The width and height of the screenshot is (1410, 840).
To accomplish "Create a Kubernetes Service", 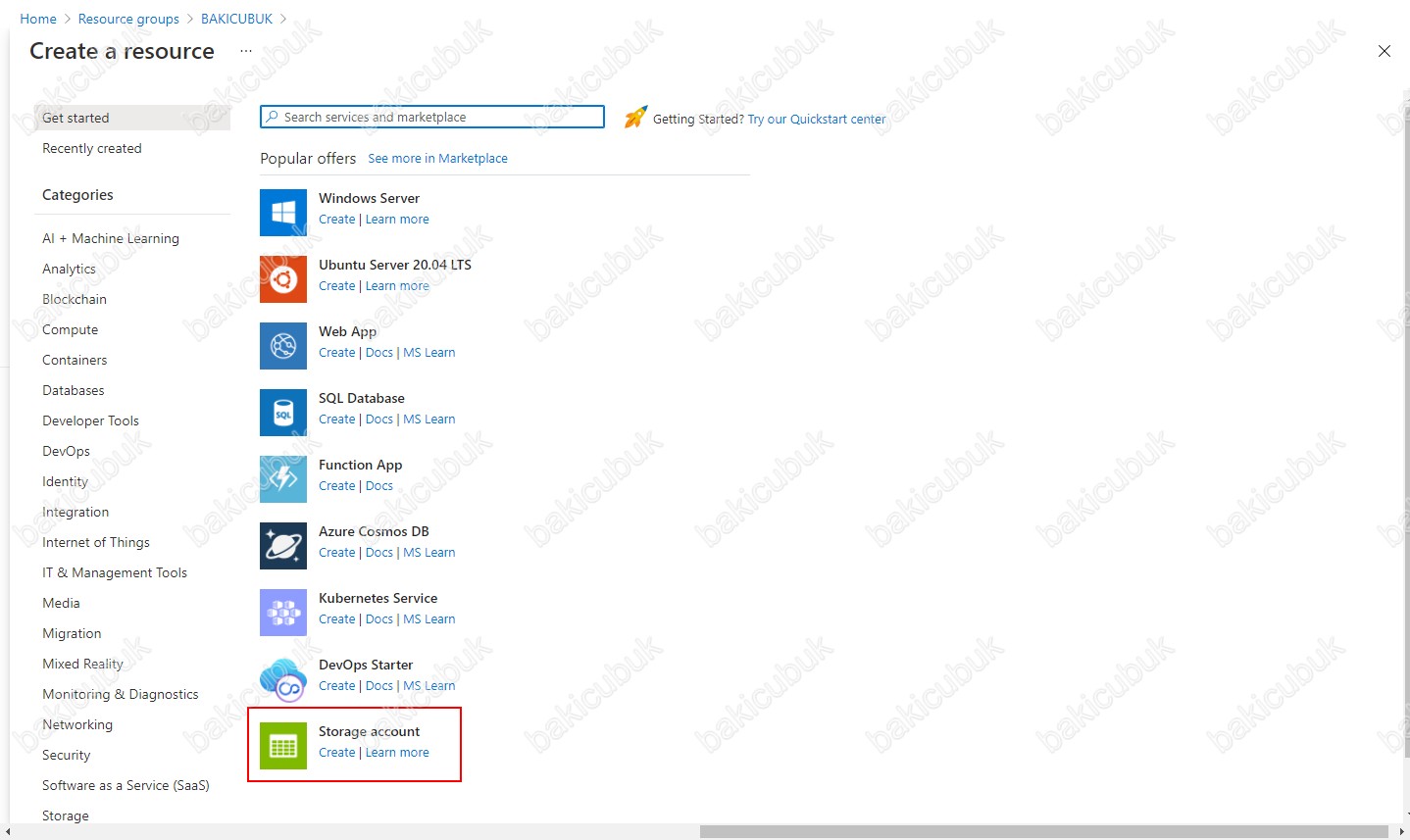I will point(337,619).
